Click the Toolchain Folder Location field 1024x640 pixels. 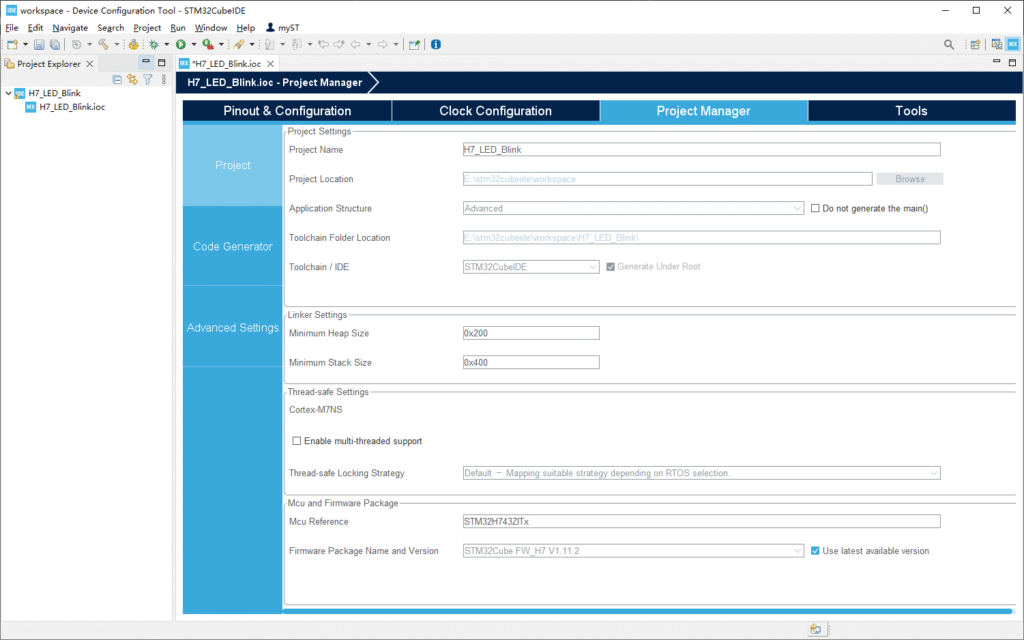[701, 238]
